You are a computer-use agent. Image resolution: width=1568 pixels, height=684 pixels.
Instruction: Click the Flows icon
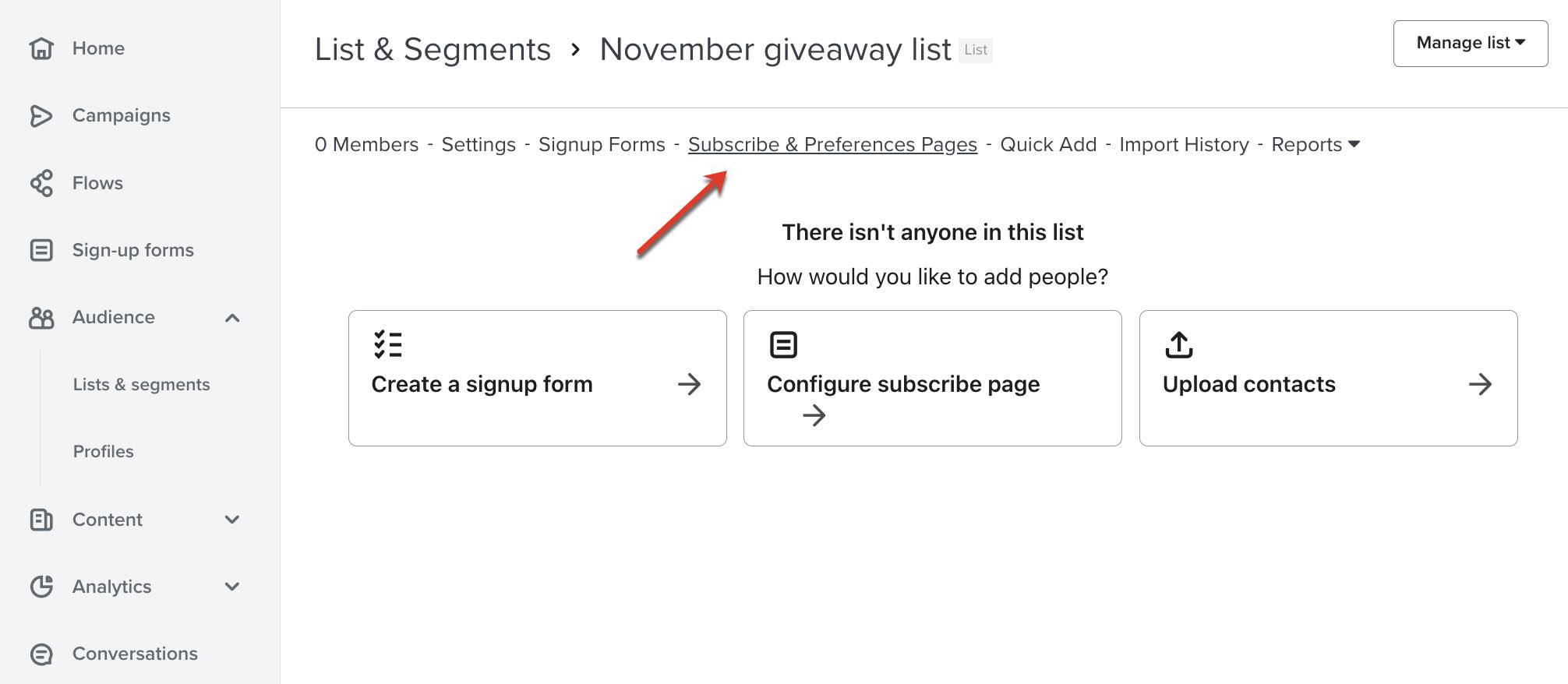[40, 182]
